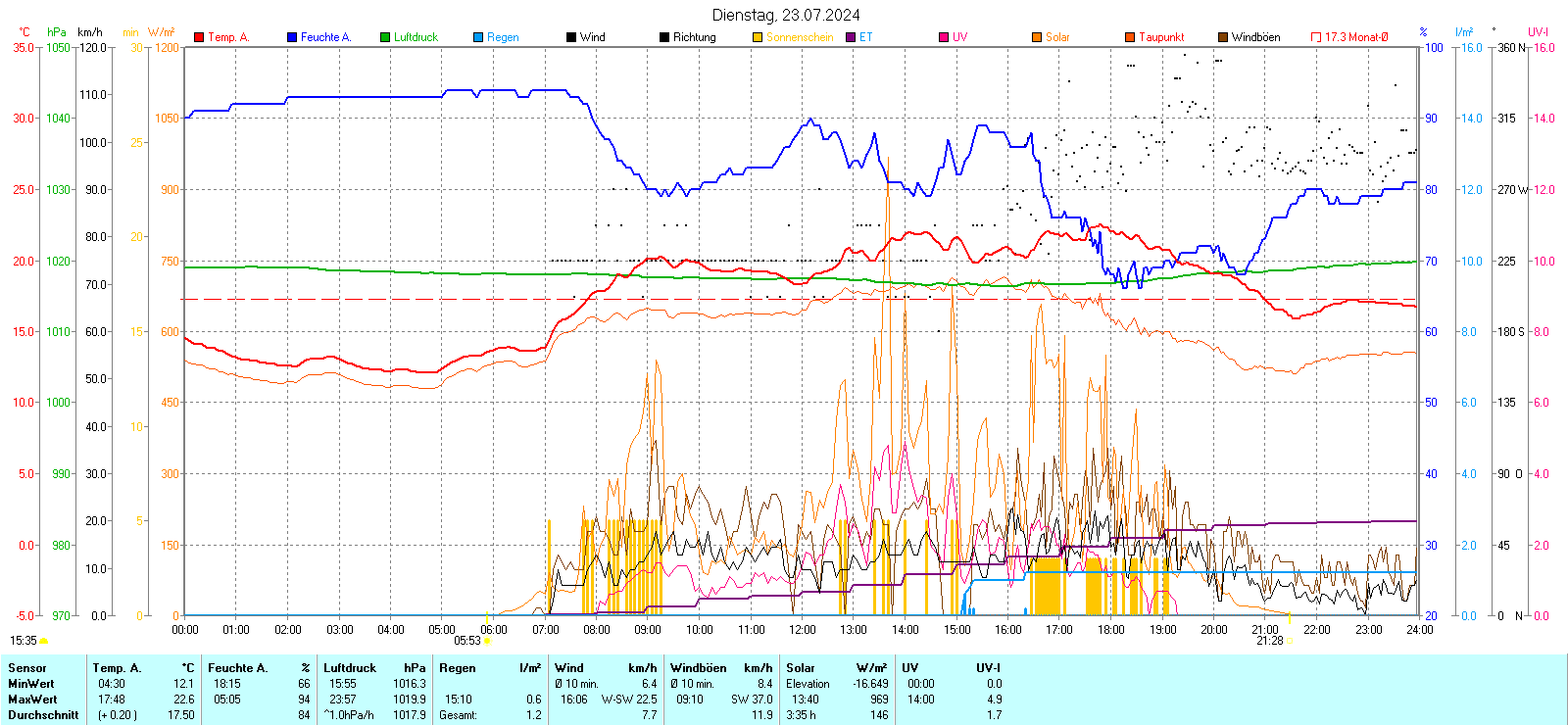Click the green Luftdruck legend square
Image resolution: width=1568 pixels, height=725 pixels.
pyautogui.click(x=385, y=37)
